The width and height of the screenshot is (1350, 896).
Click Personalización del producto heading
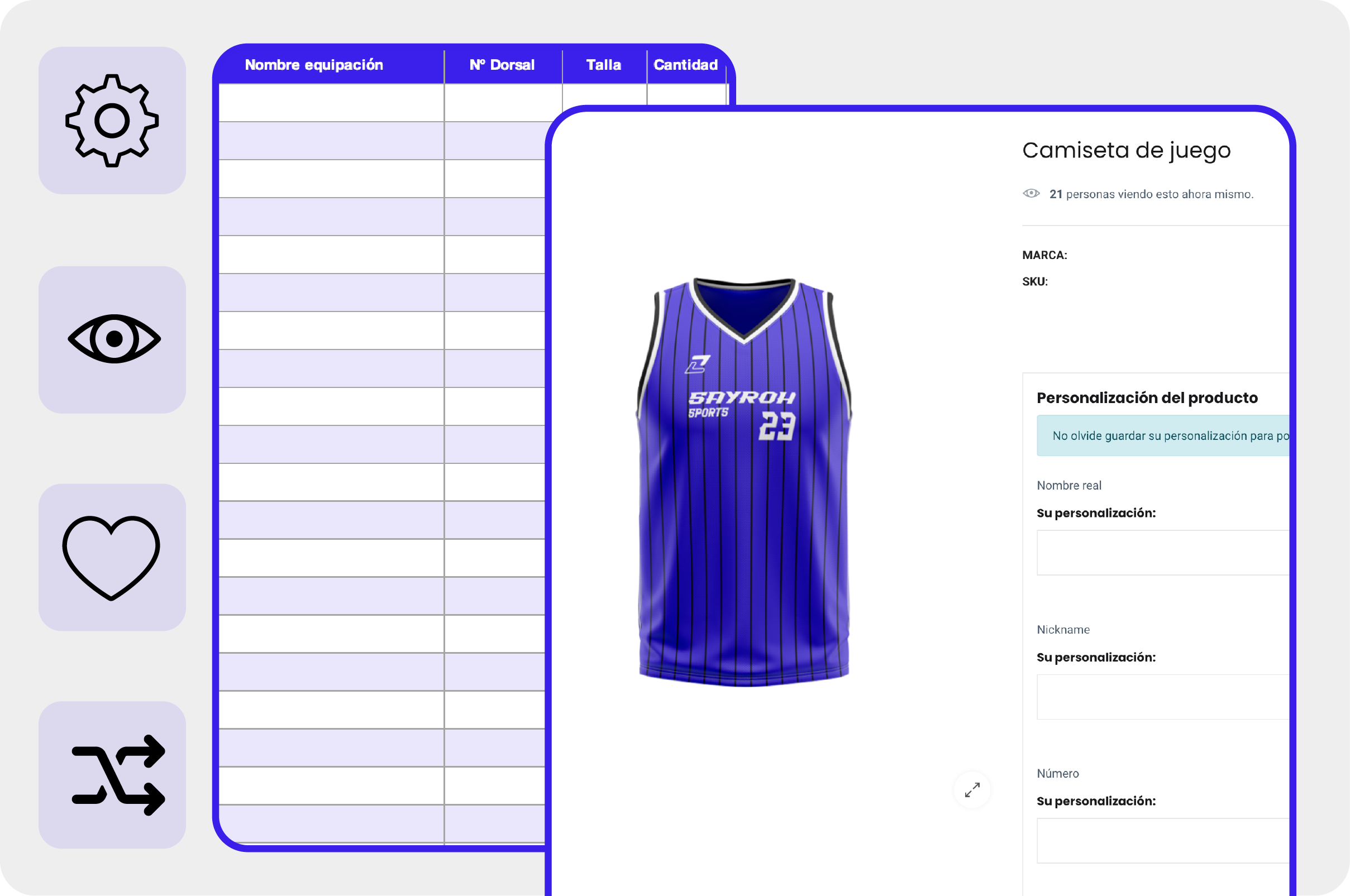coord(1147,397)
